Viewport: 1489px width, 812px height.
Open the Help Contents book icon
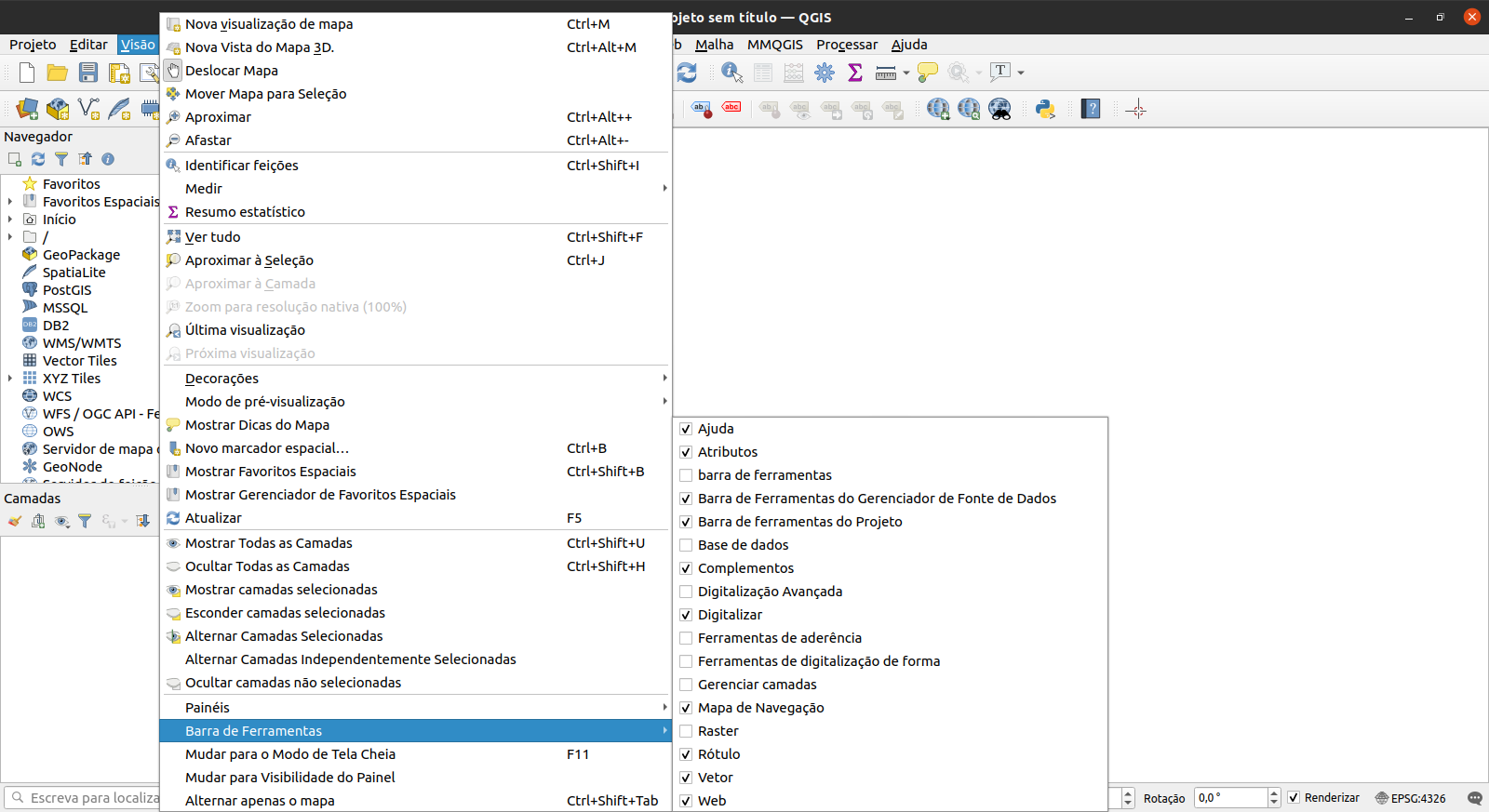pyautogui.click(x=1091, y=109)
